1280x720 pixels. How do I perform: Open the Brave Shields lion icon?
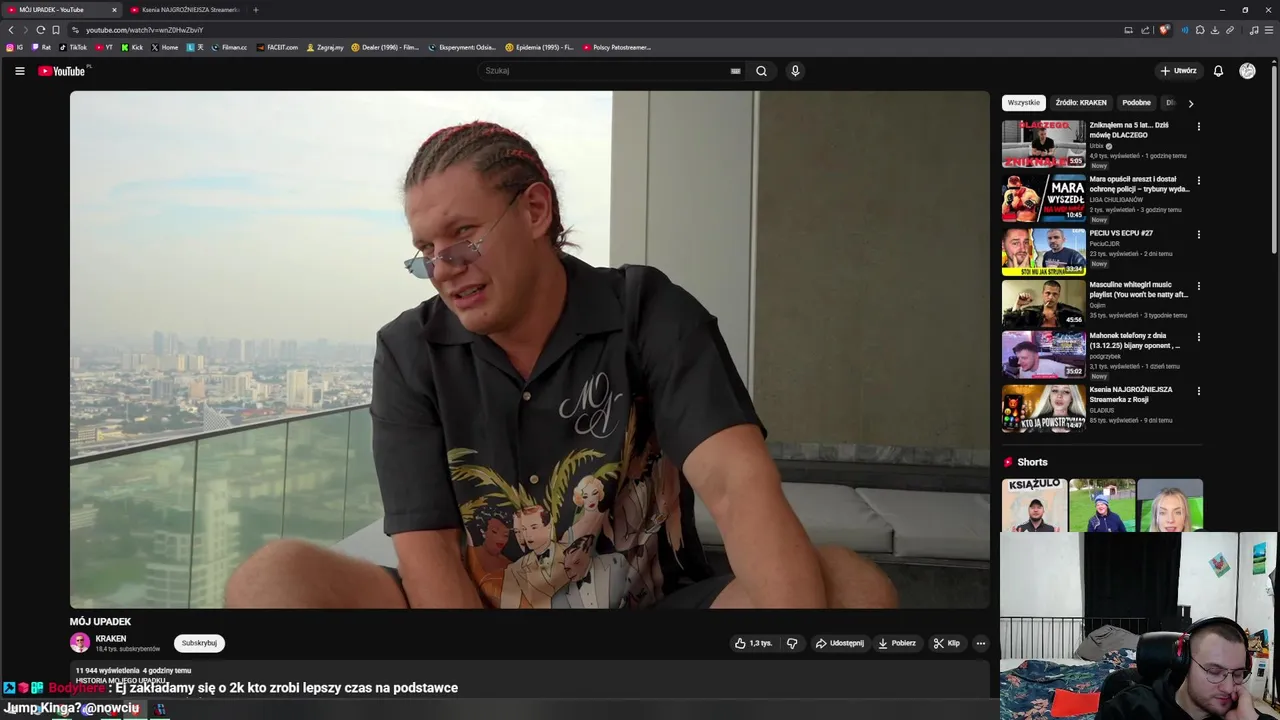1164,30
